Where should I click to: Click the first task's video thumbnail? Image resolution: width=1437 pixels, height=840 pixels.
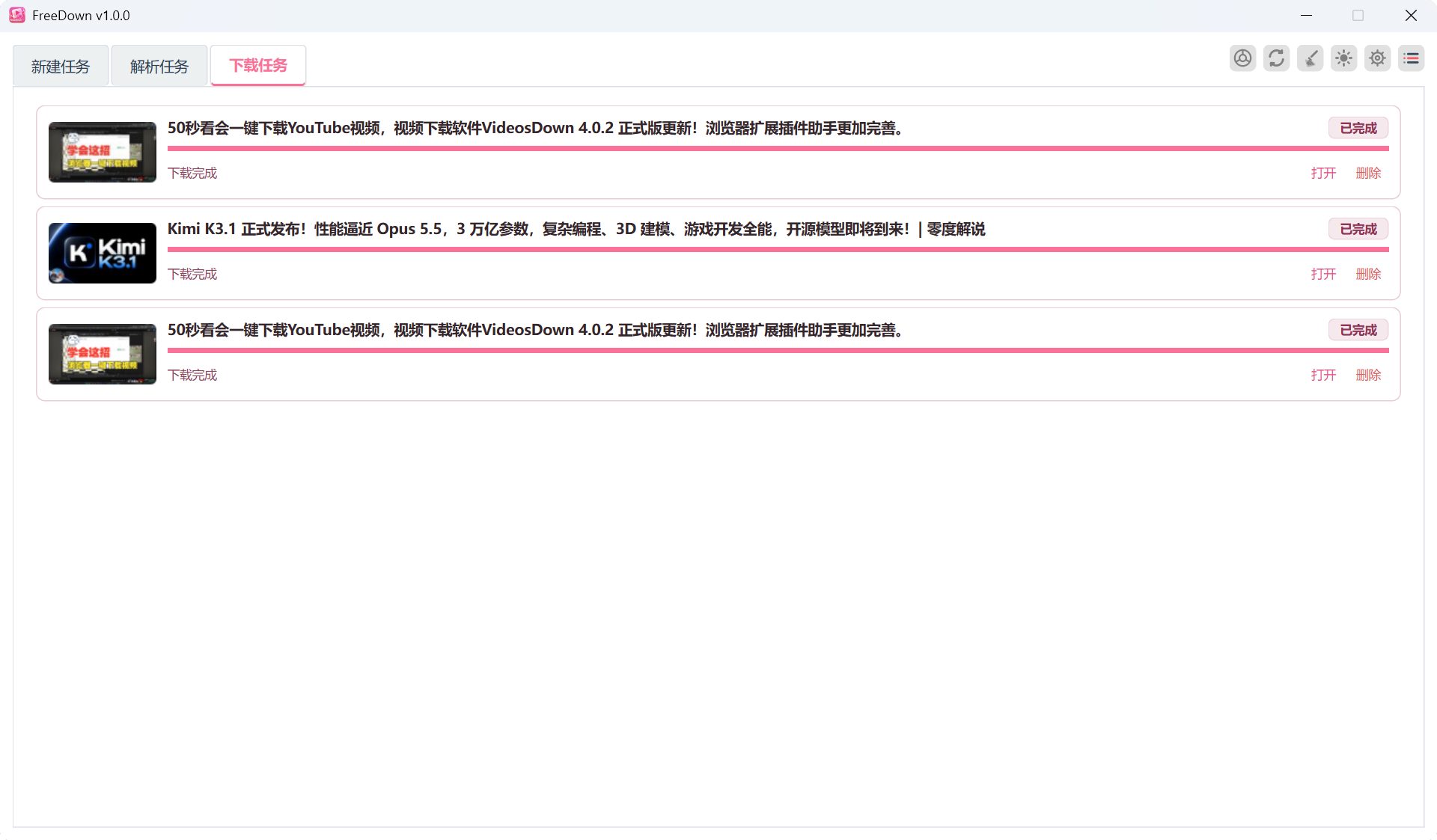[x=103, y=152]
